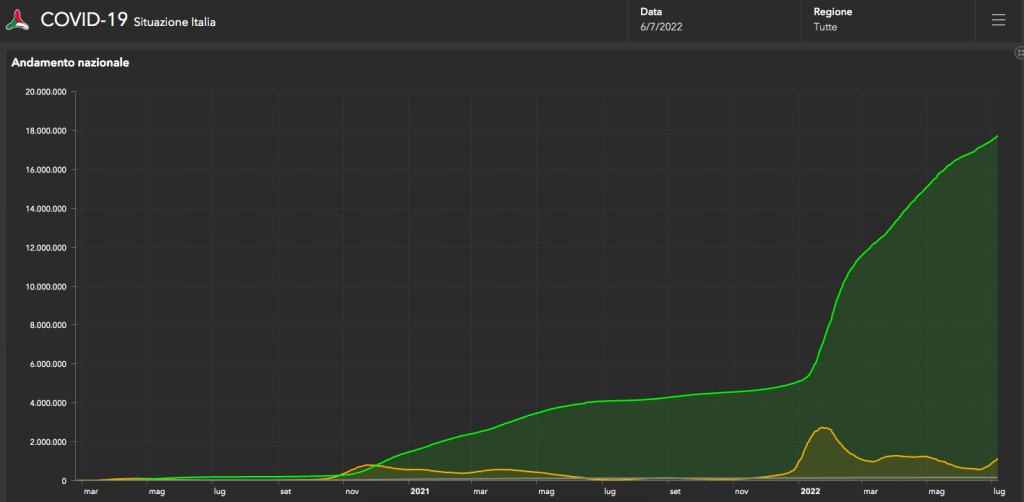
Task: Open the hamburger menu
Action: point(998,20)
